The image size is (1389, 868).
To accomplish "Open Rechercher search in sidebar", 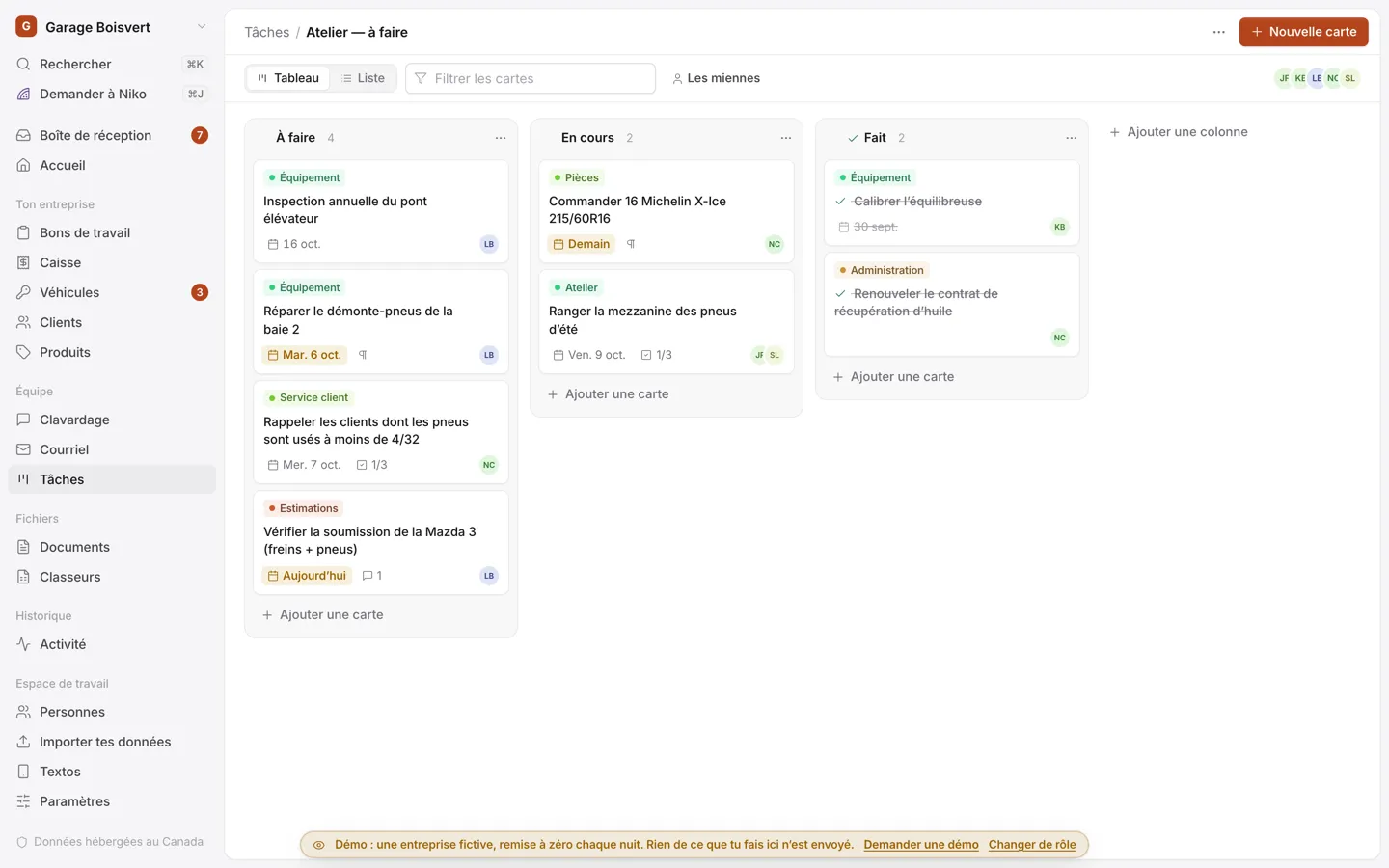I will [112, 64].
